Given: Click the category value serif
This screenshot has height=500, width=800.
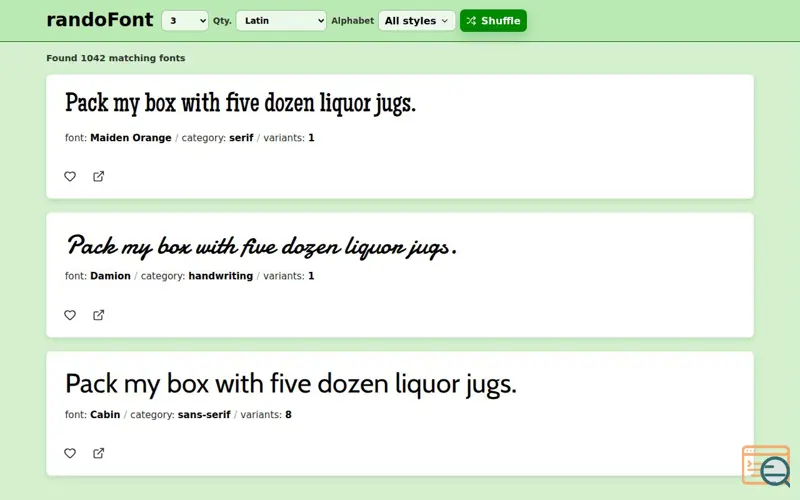Looking at the screenshot, I should [x=241, y=138].
